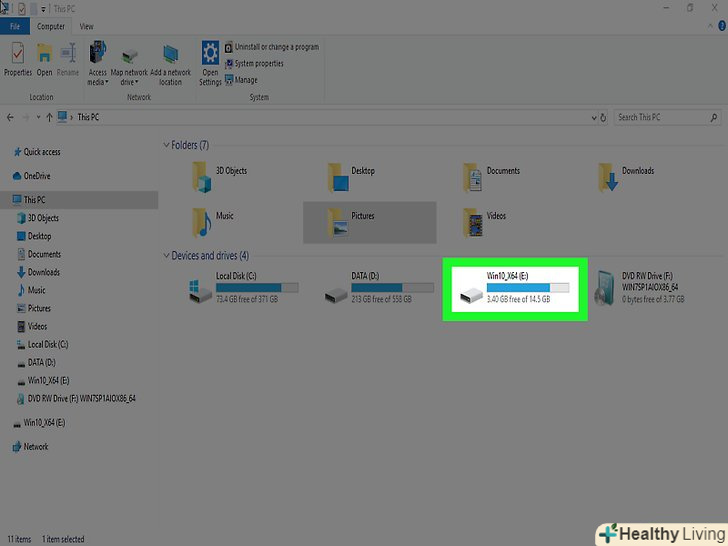Select DVD RW Drive (F:) in navigation pane
The height and width of the screenshot is (546, 728).
pyautogui.click(x=76, y=398)
